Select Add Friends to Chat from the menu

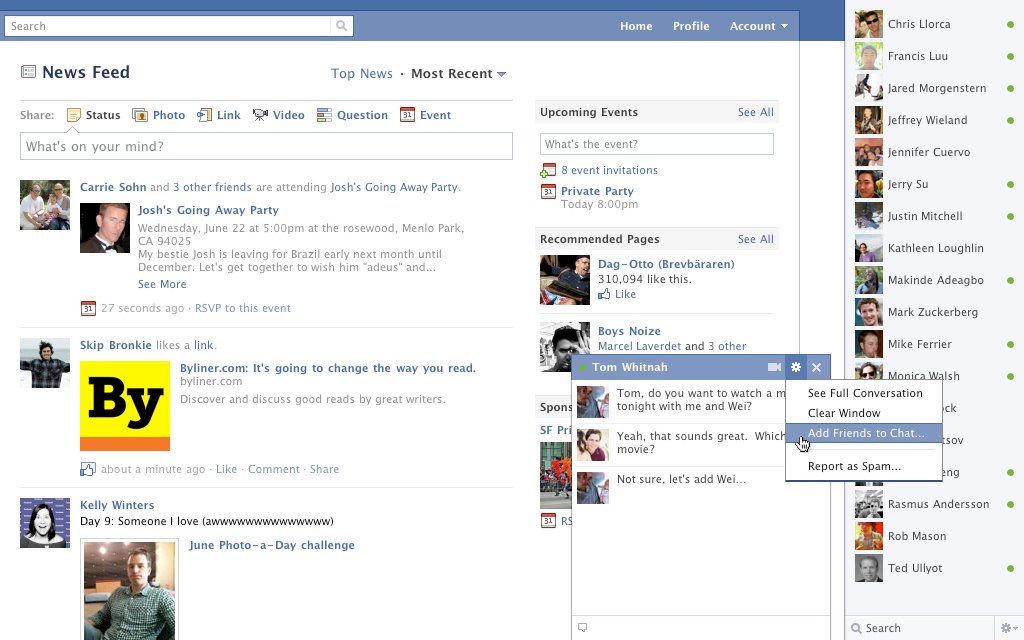[x=864, y=433]
